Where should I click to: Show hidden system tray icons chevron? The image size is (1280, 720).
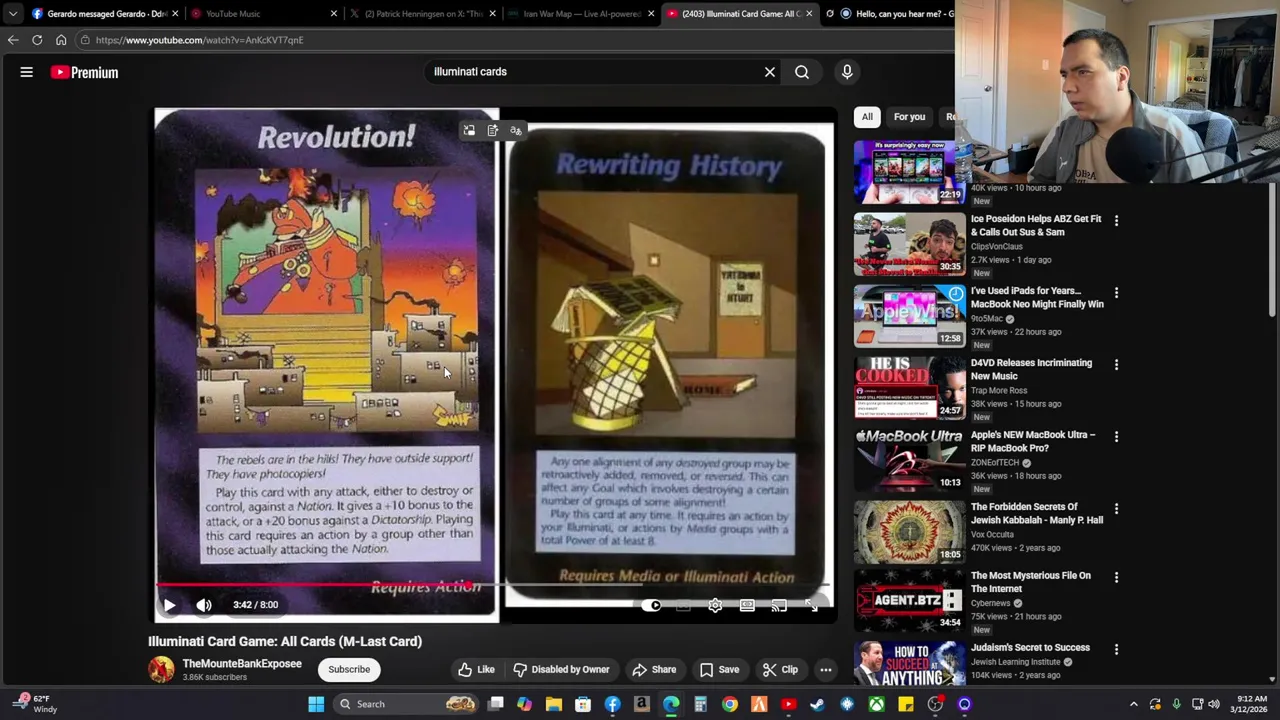[x=1133, y=704]
